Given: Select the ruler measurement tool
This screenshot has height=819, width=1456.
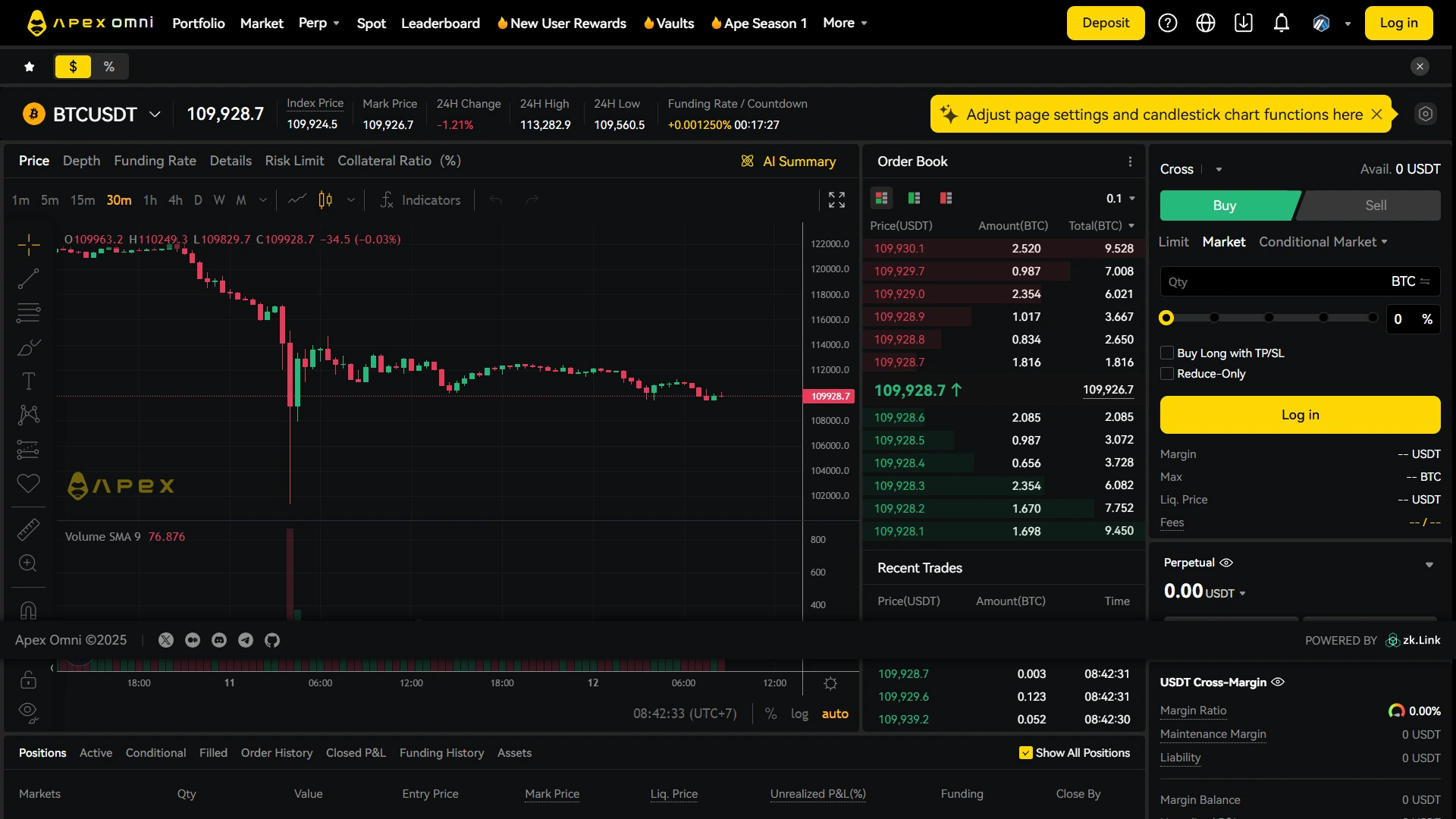Looking at the screenshot, I should (28, 529).
